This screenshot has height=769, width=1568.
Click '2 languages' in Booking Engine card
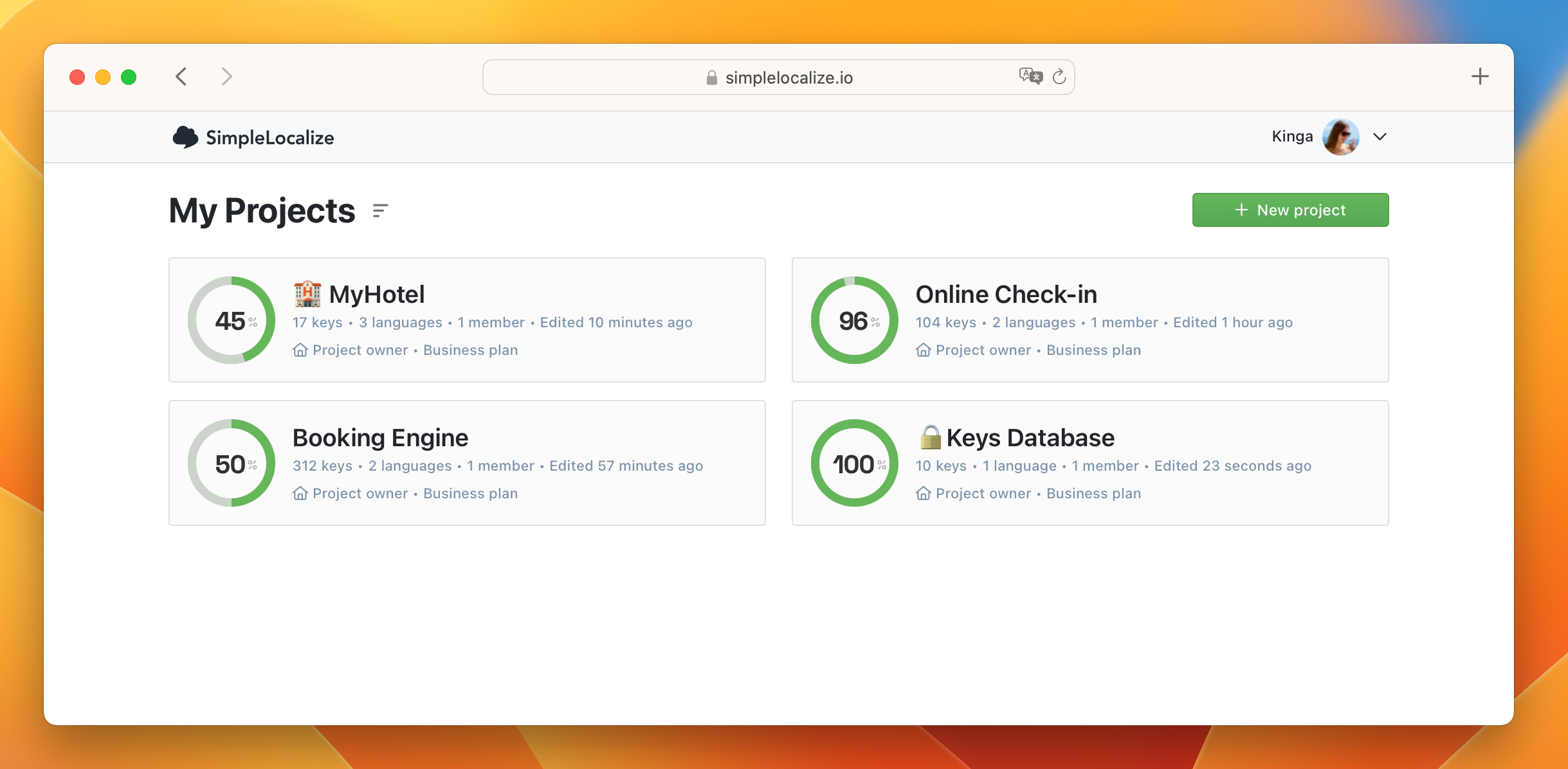(410, 466)
